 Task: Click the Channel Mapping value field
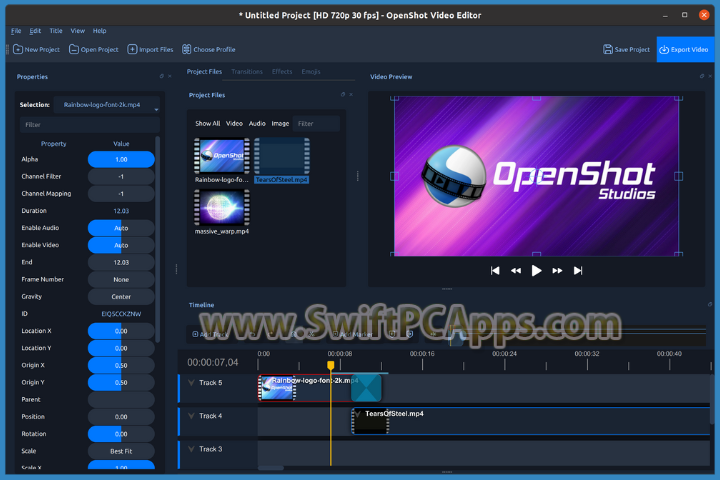coord(121,194)
